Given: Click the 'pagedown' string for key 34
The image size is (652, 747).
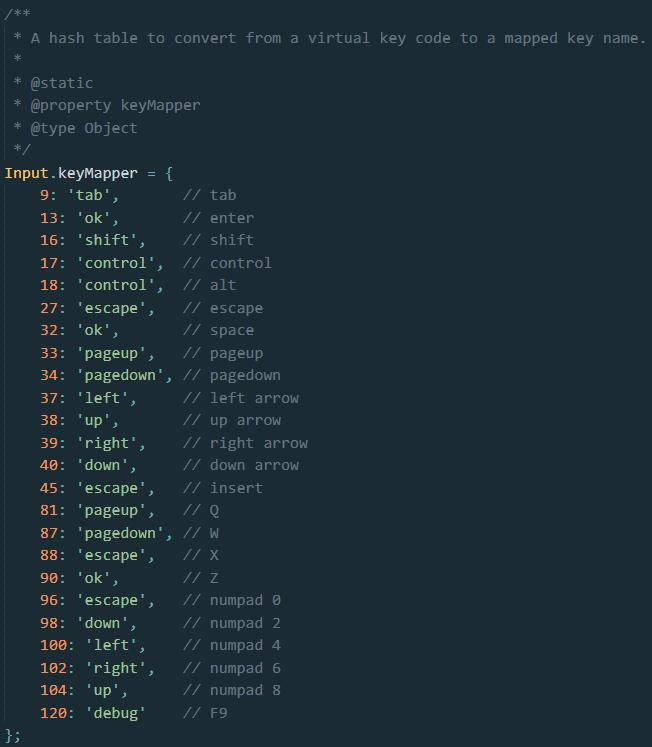Looking at the screenshot, I should click(x=120, y=375).
